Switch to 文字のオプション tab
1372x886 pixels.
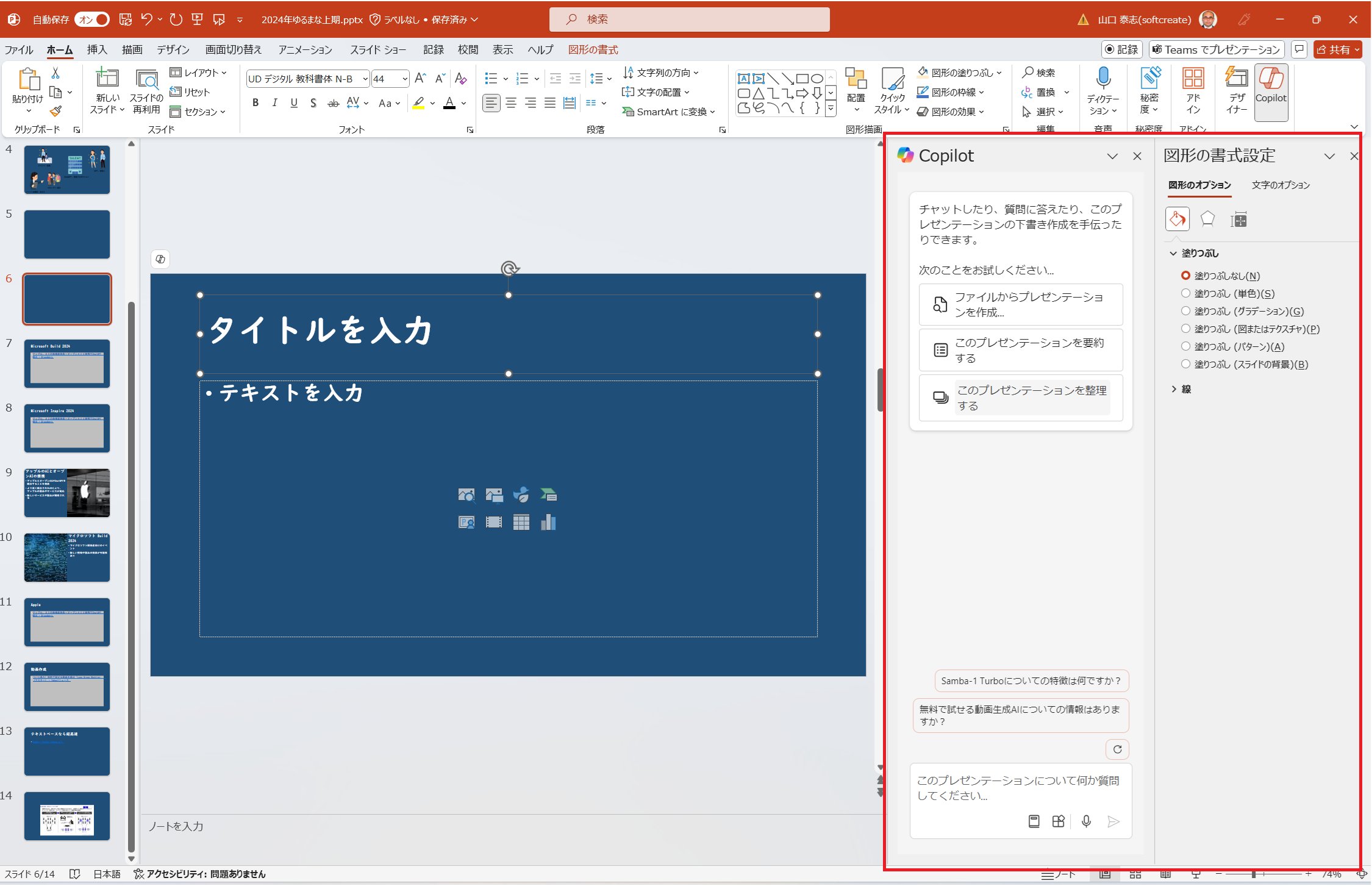(x=1281, y=185)
